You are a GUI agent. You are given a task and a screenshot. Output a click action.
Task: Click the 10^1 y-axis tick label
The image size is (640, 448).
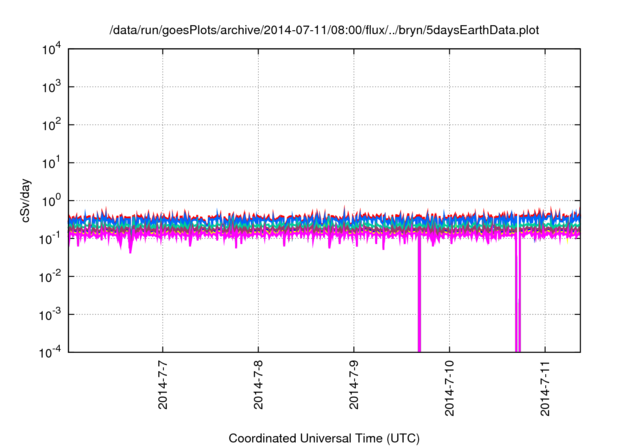(51, 163)
